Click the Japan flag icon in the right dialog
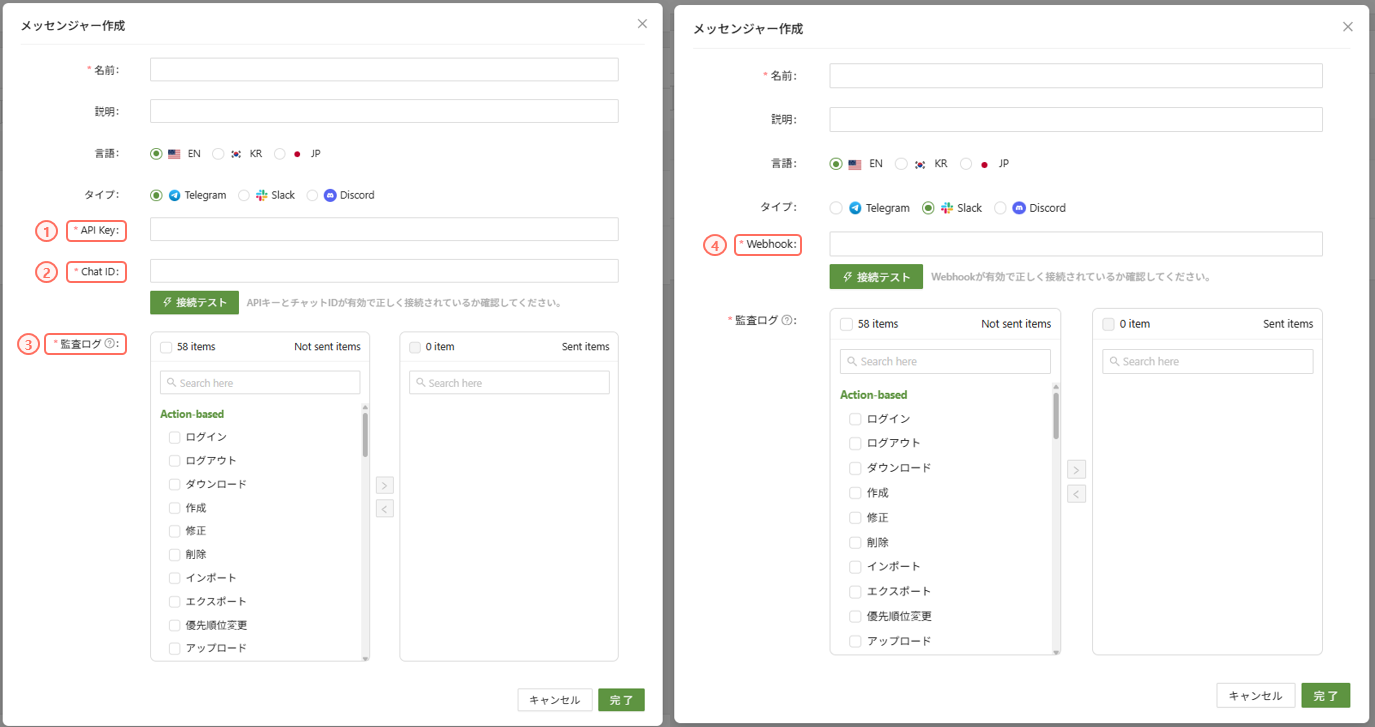This screenshot has height=727, width=1375. pyautogui.click(x=984, y=164)
